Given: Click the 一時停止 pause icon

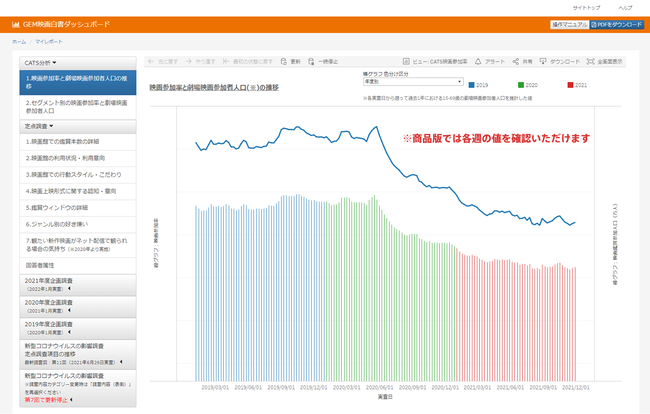Looking at the screenshot, I should tap(313, 61).
